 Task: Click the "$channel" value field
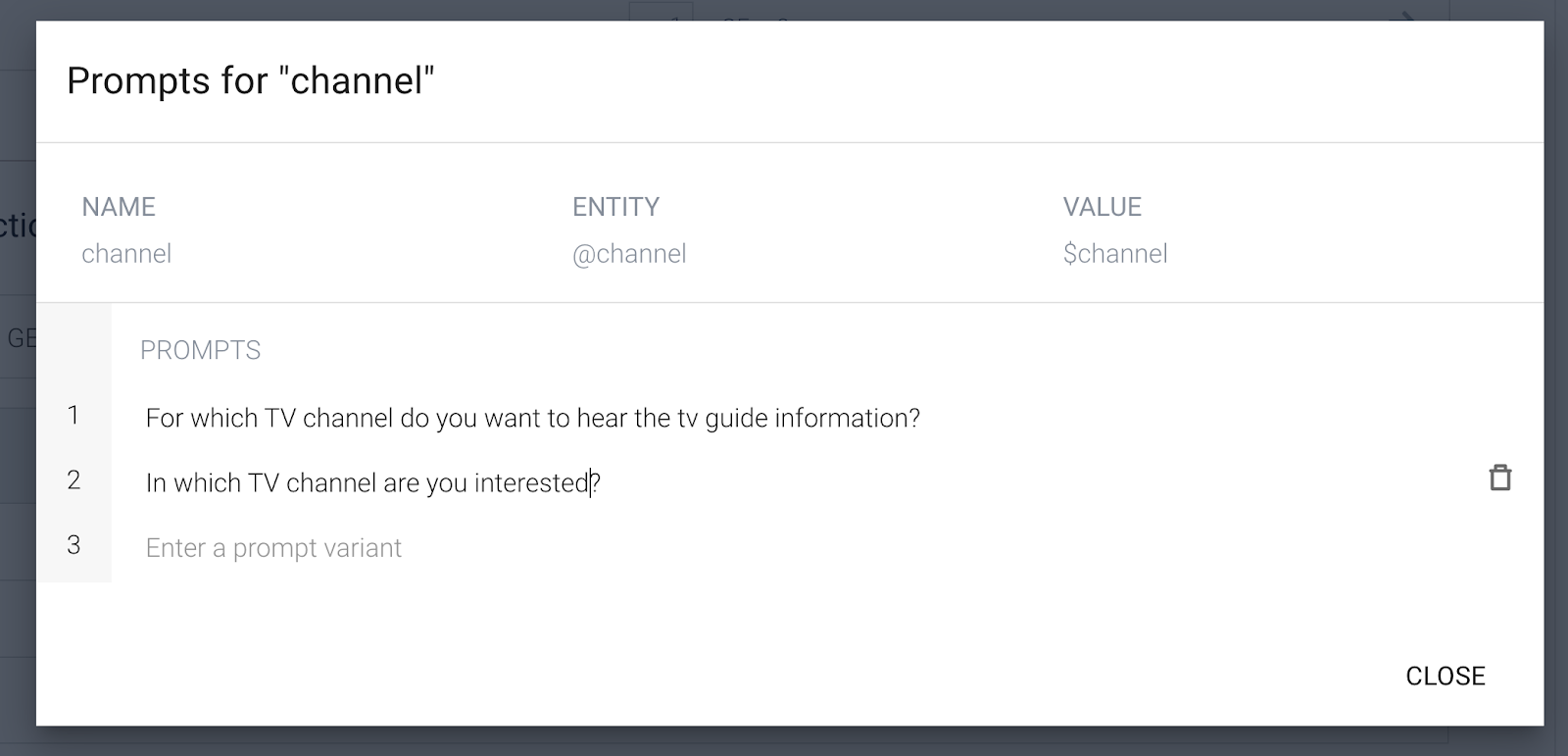[1115, 253]
